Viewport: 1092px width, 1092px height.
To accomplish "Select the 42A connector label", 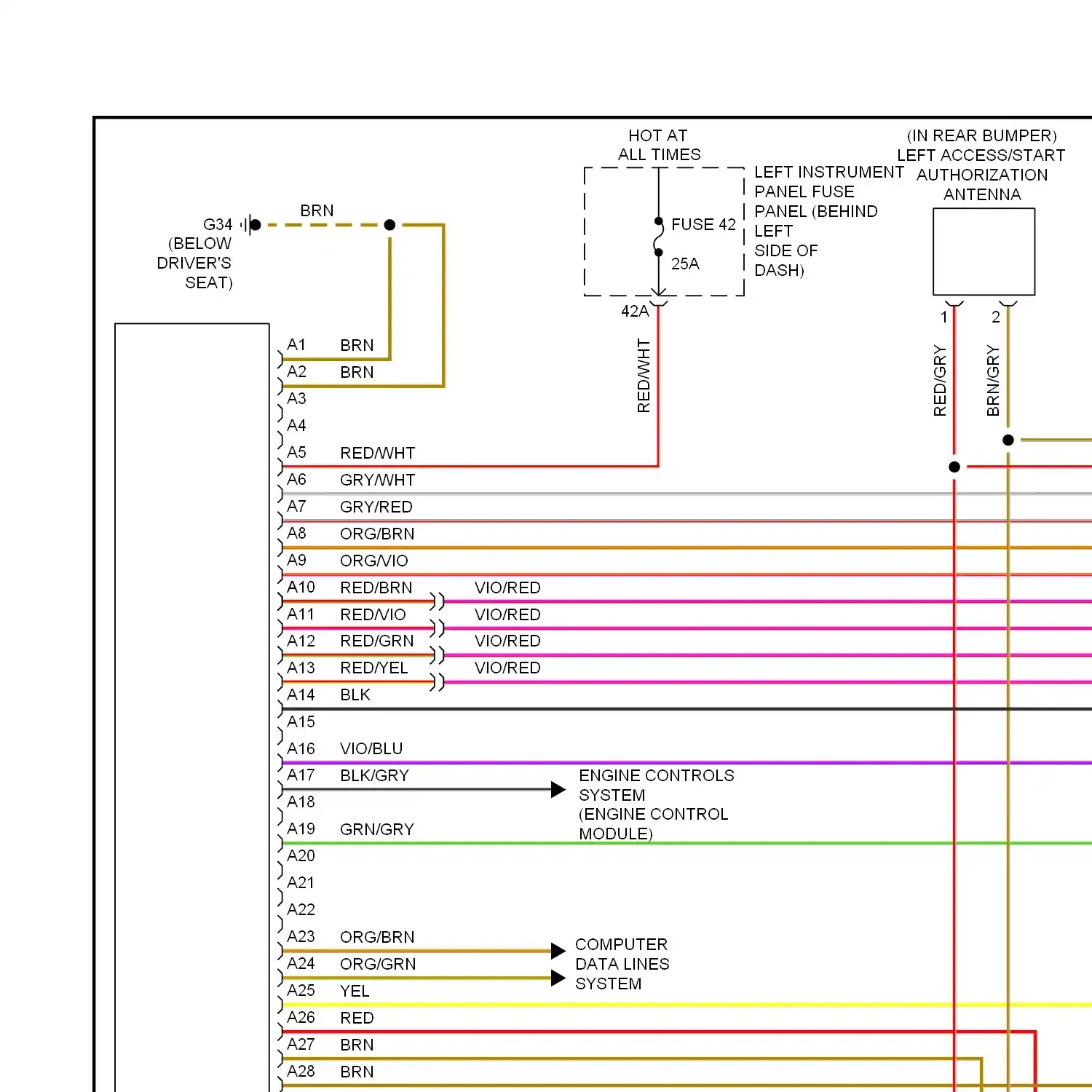I will point(635,311).
